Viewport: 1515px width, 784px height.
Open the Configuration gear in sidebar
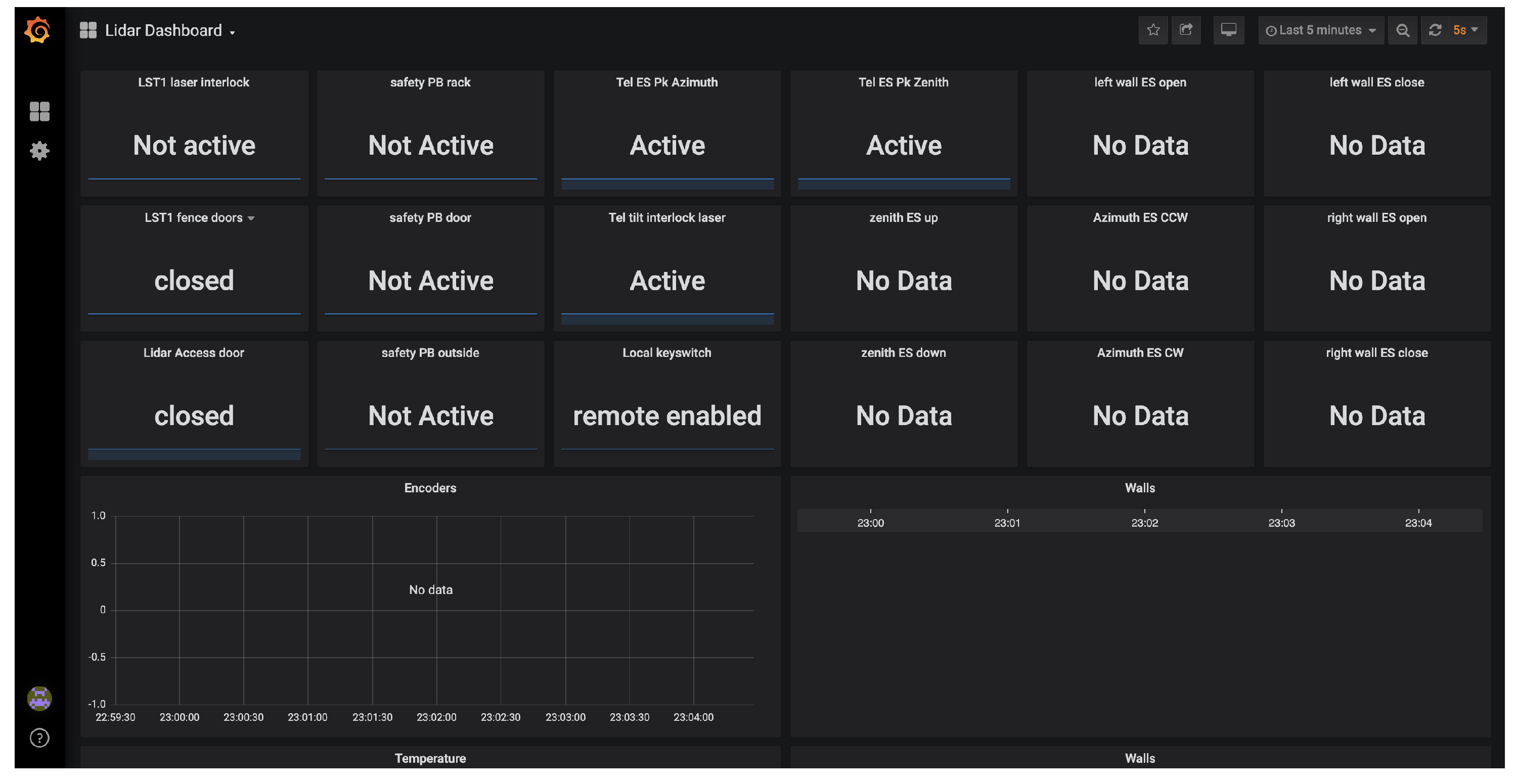pyautogui.click(x=39, y=151)
